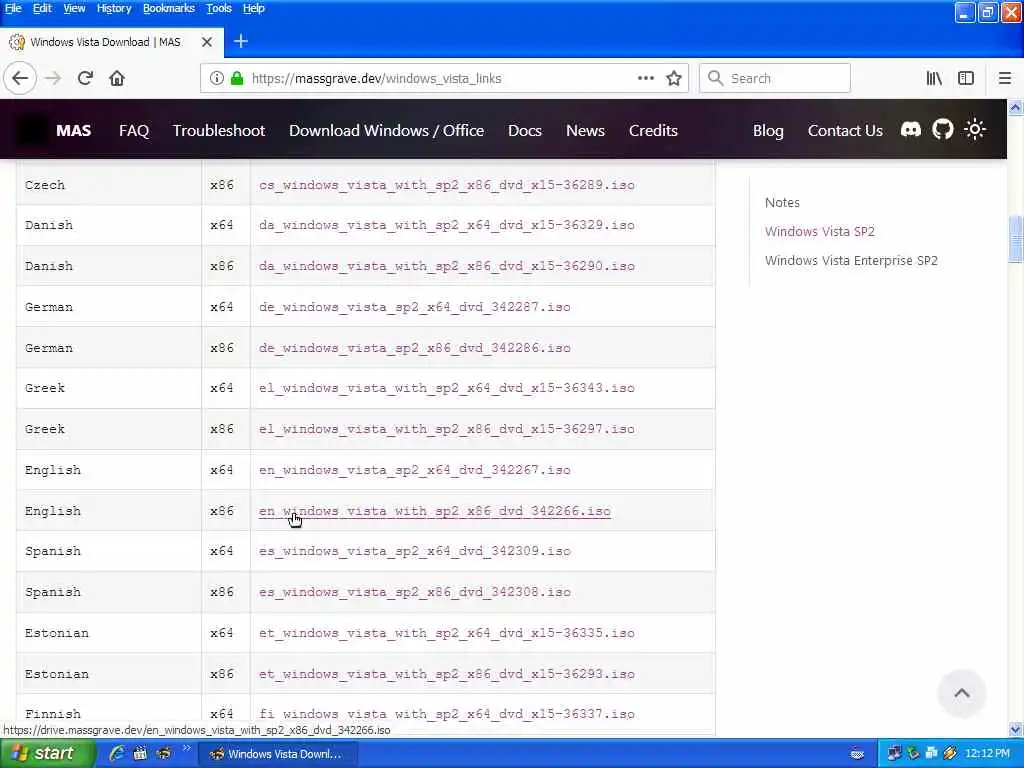Open the View menu

pyautogui.click(x=74, y=8)
